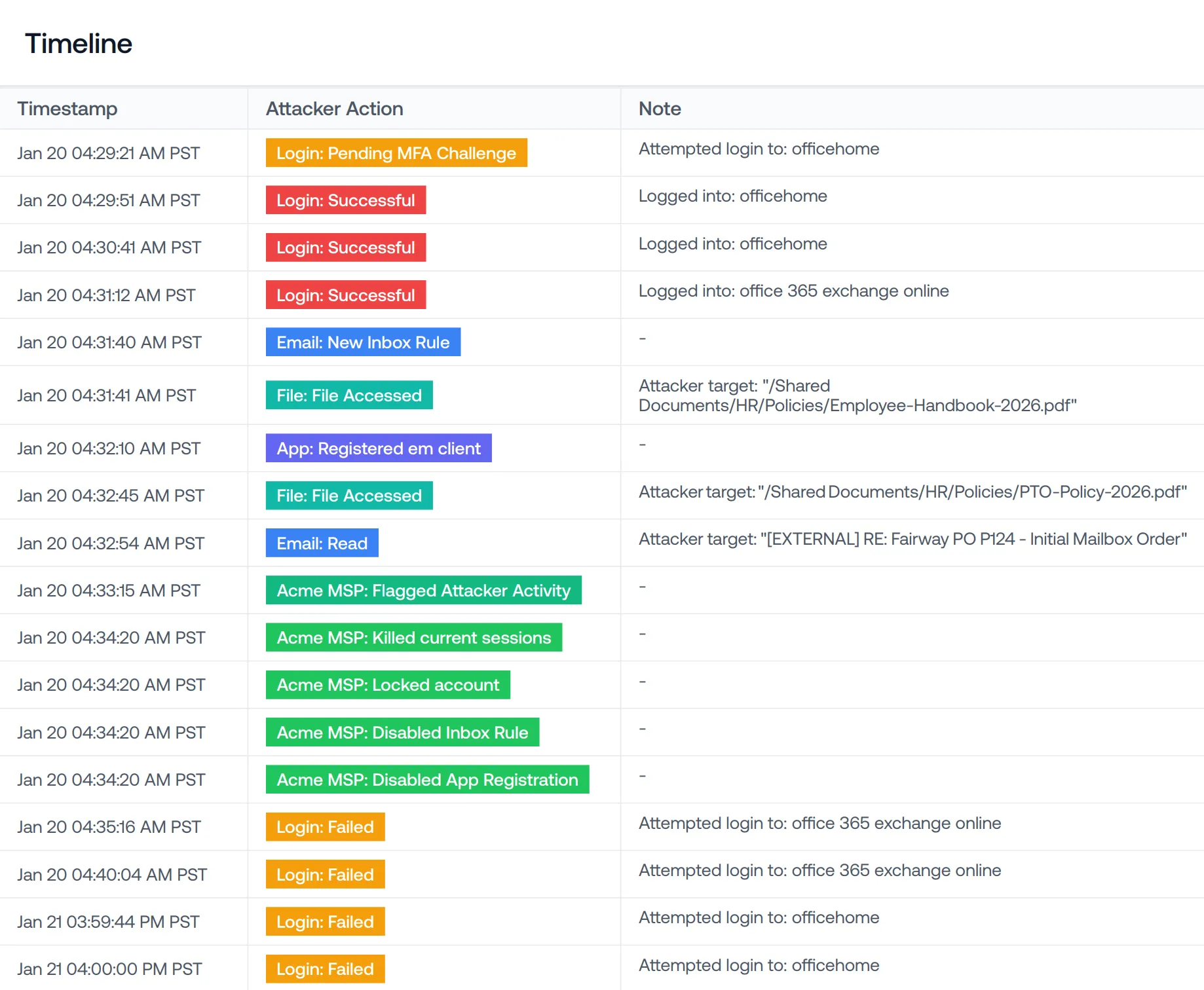Viewport: 1204px width, 990px height.
Task: Select timestamp Jan 20 04:31:41 AM PST
Action: (107, 395)
